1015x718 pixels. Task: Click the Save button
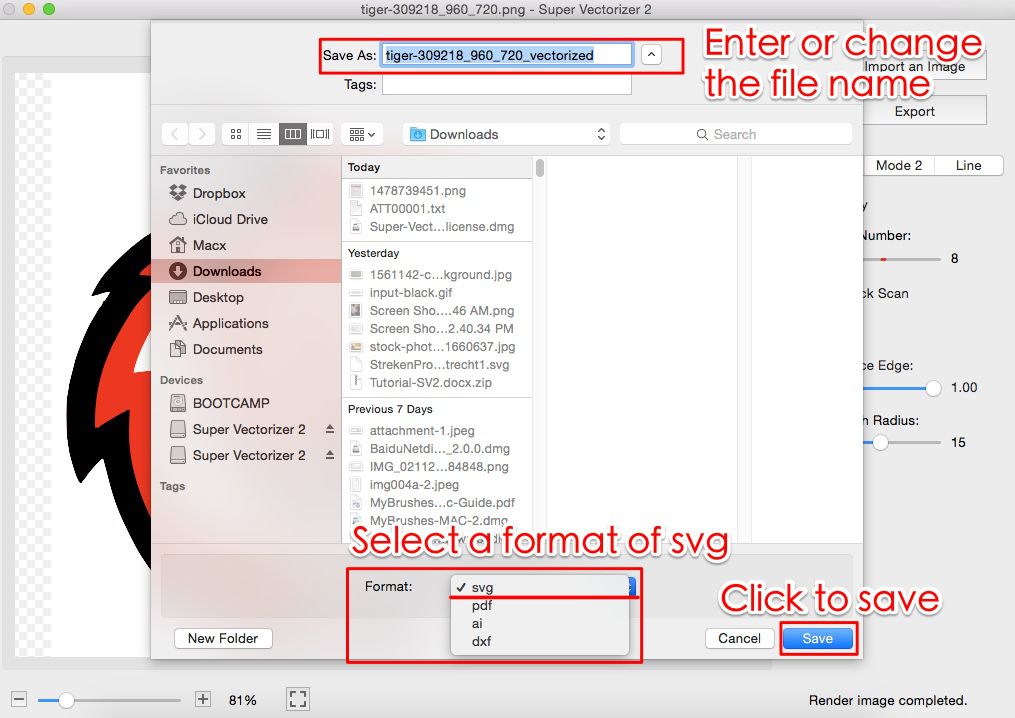(x=818, y=638)
